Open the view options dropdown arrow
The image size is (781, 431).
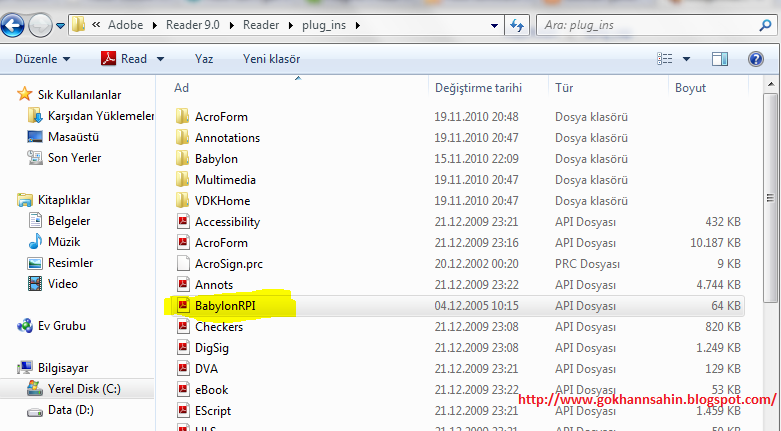click(x=686, y=59)
